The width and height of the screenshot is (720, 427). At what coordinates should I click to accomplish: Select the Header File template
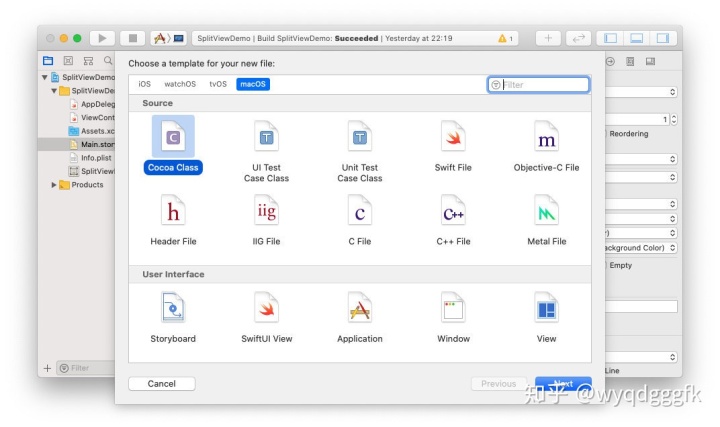point(173,220)
